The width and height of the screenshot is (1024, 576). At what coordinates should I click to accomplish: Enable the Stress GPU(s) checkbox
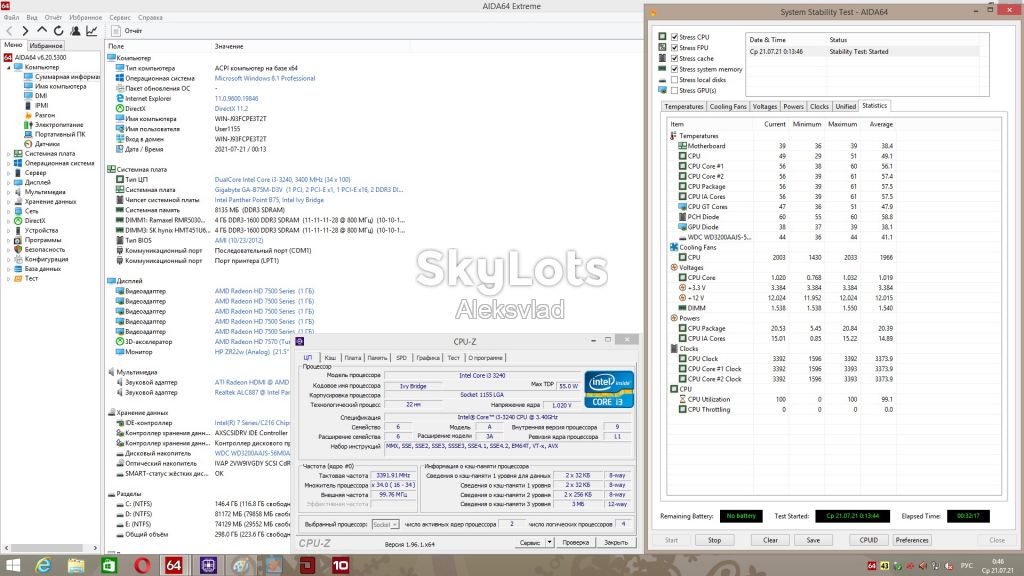click(x=675, y=91)
